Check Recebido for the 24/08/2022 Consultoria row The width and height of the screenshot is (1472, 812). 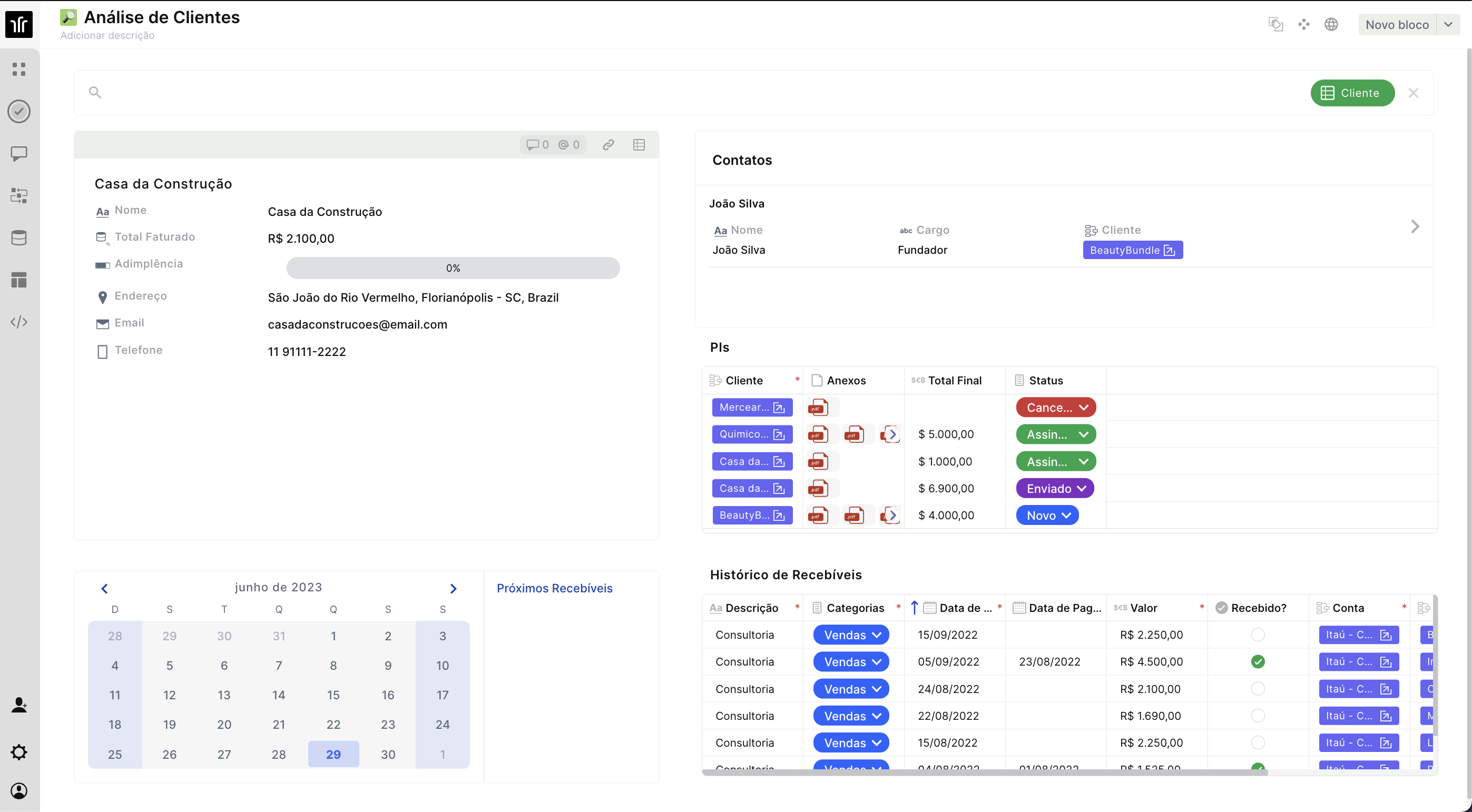(x=1258, y=689)
